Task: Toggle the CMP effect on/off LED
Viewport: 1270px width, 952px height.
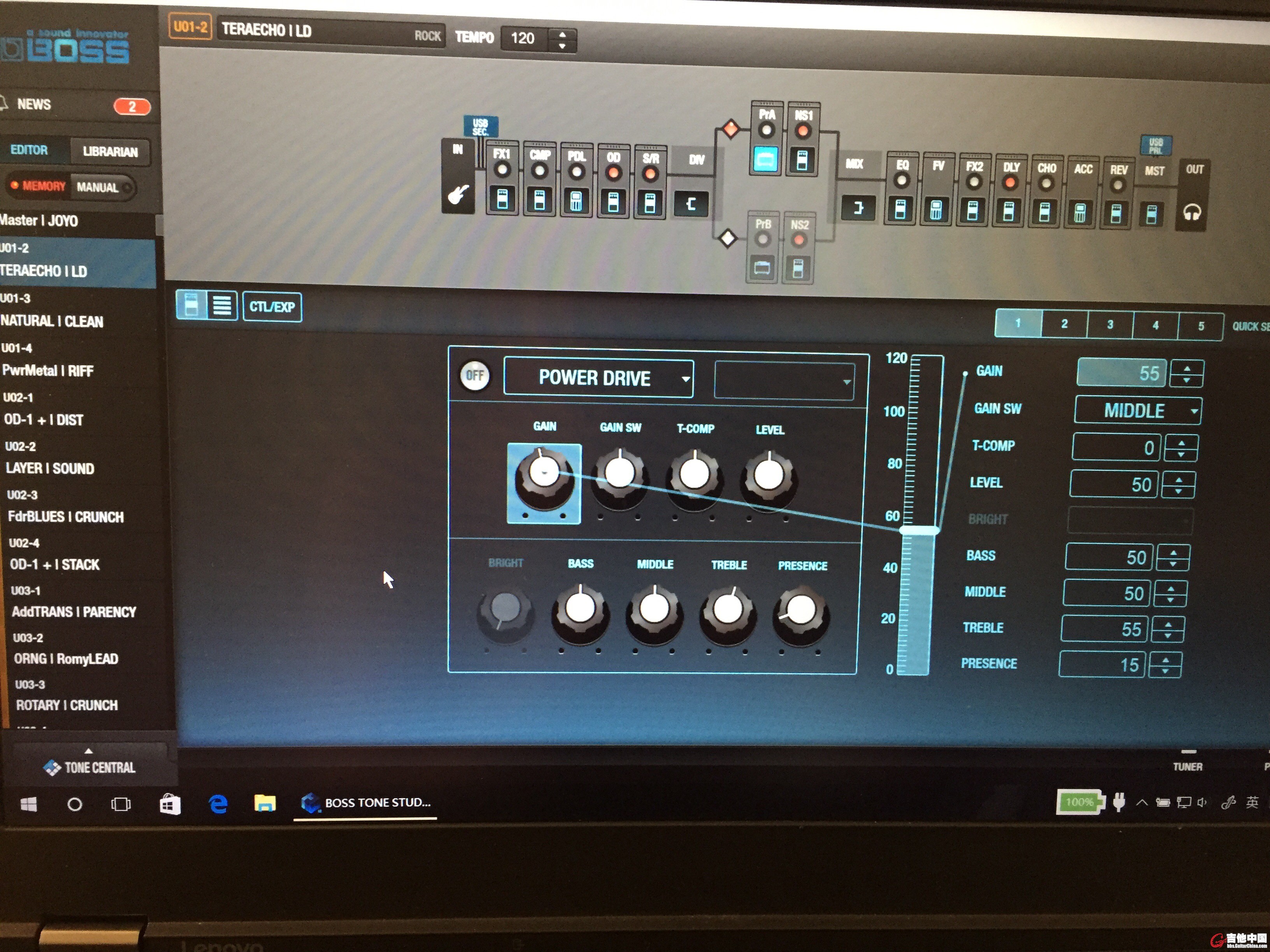Action: point(539,171)
